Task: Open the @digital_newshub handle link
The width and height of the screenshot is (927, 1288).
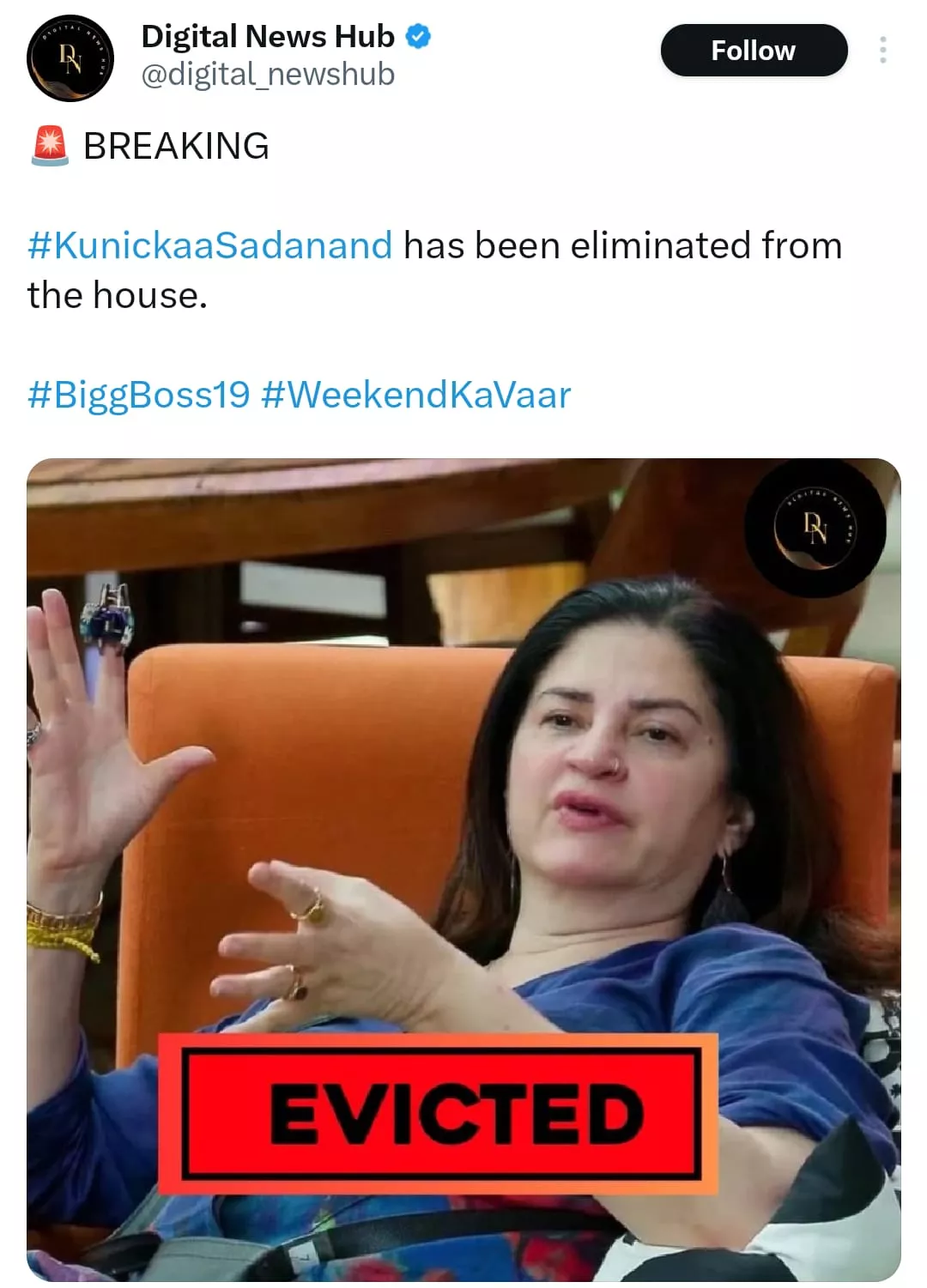Action: coord(267,75)
